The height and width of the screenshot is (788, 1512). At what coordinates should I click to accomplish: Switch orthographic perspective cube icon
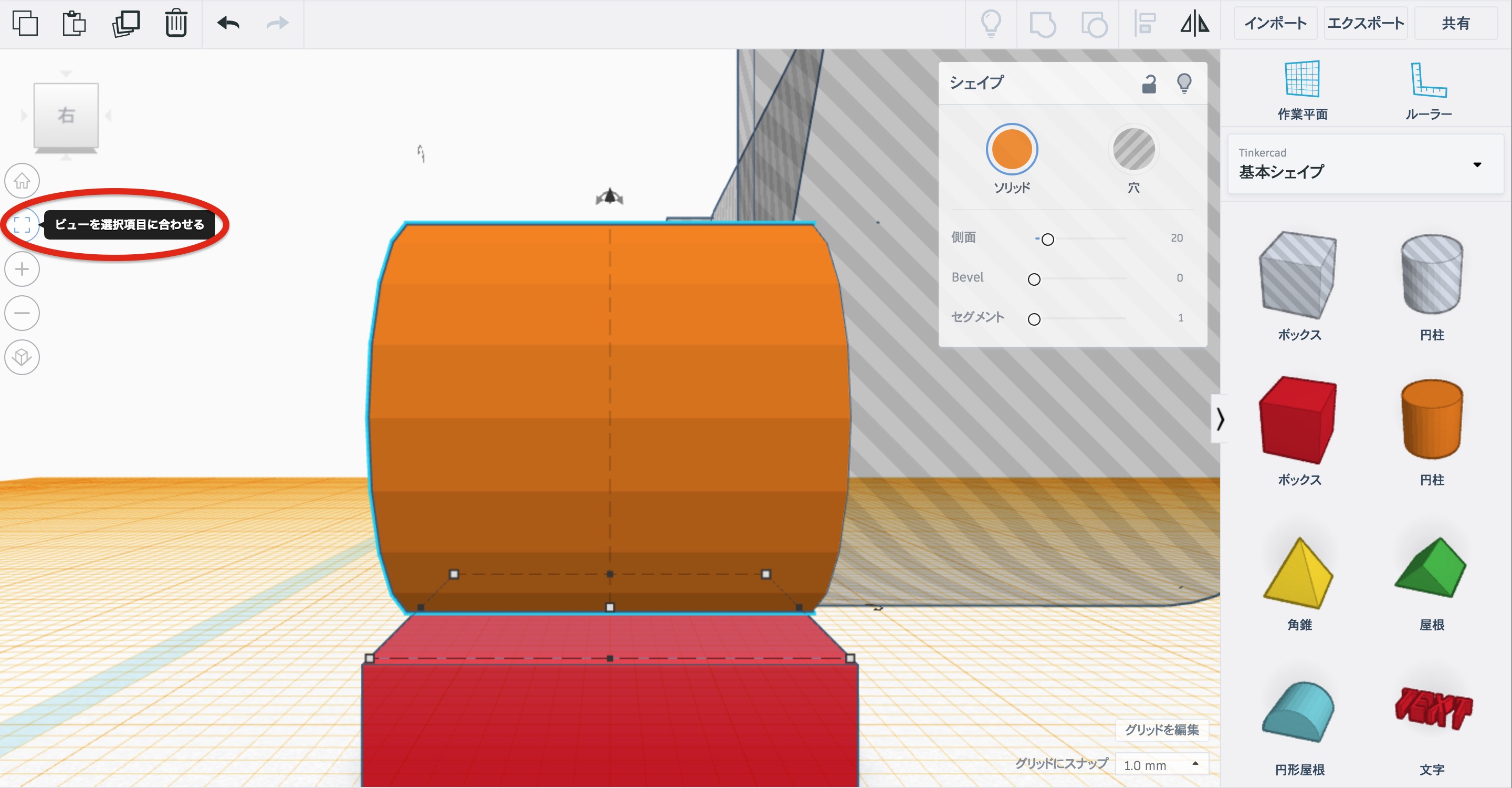coord(22,357)
